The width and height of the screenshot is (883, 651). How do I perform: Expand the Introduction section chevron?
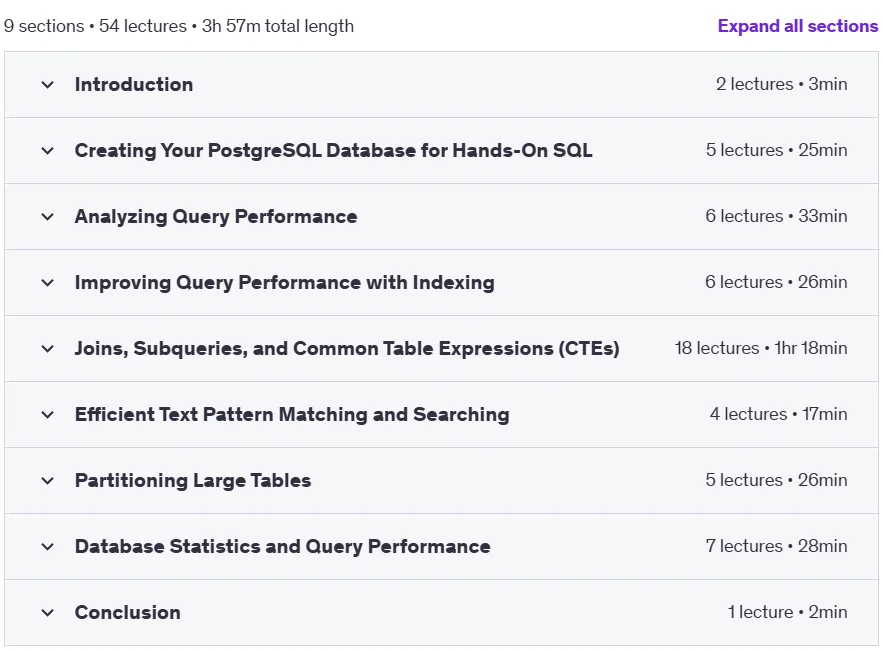coord(48,85)
